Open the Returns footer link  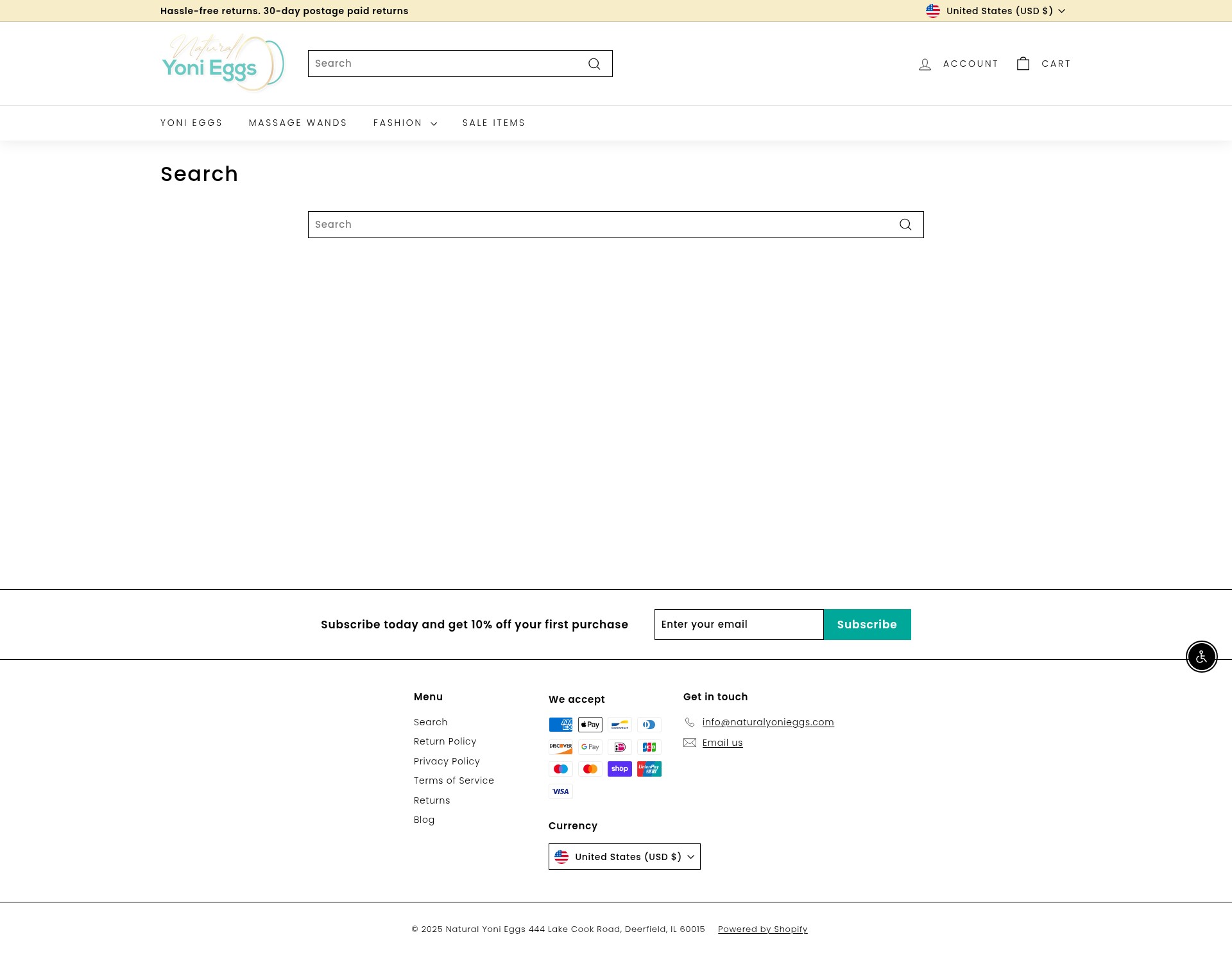[432, 801]
